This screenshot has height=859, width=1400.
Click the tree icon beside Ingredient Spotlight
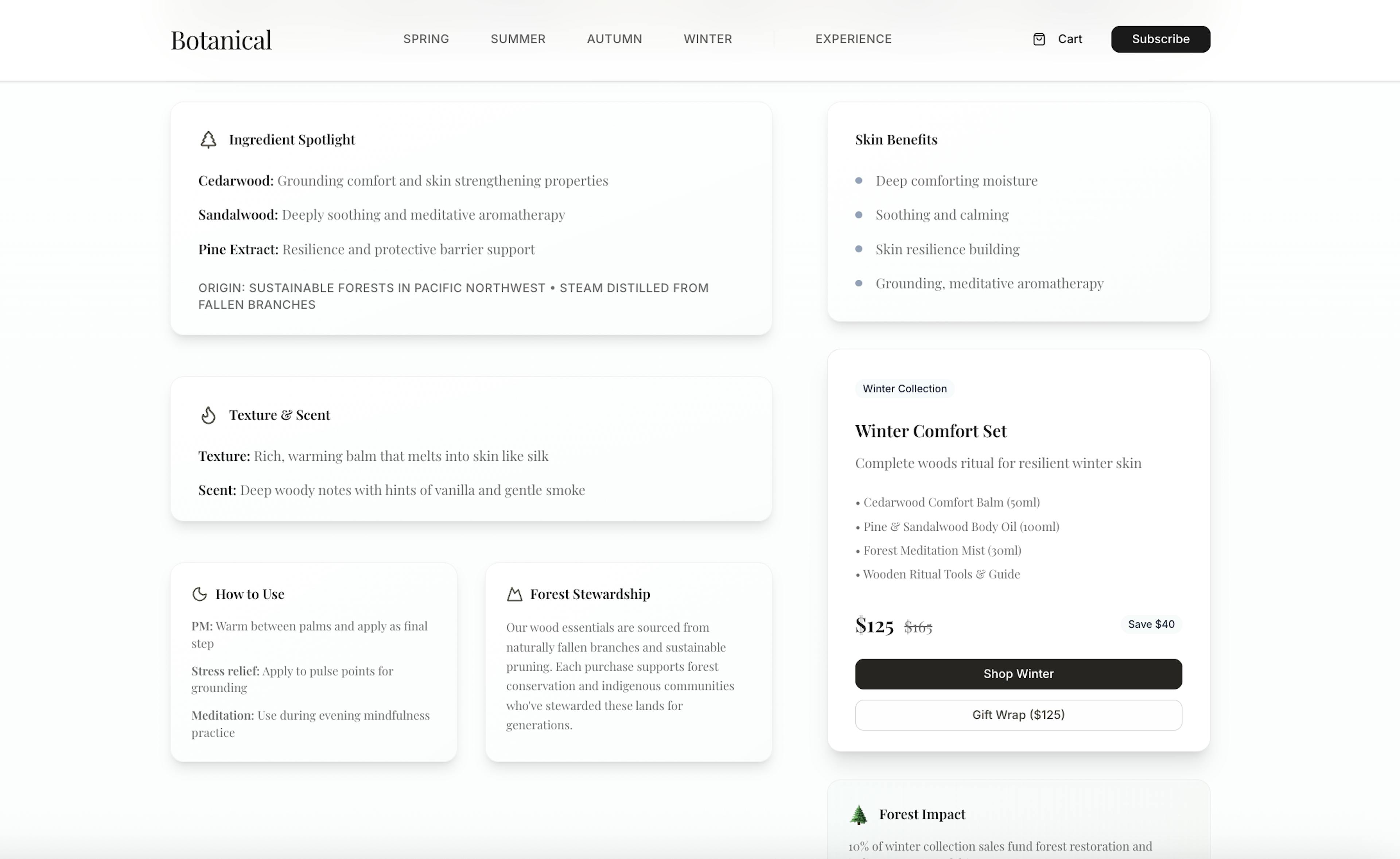209,140
